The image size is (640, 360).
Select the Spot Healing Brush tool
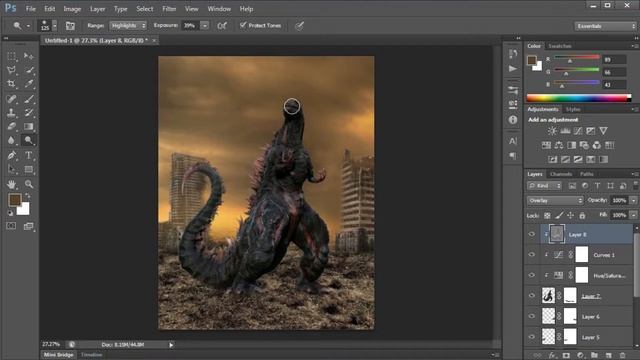click(x=11, y=98)
